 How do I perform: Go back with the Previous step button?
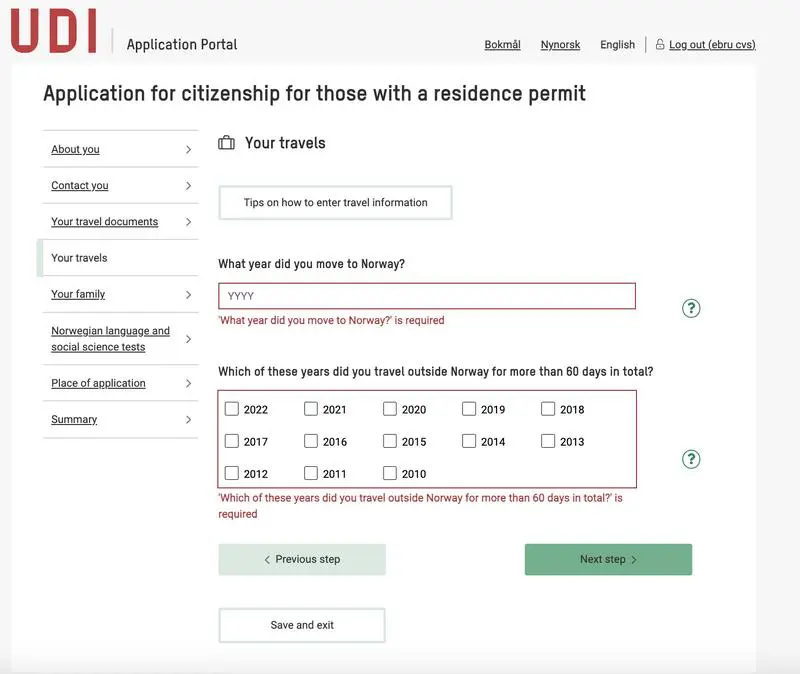[301, 560]
